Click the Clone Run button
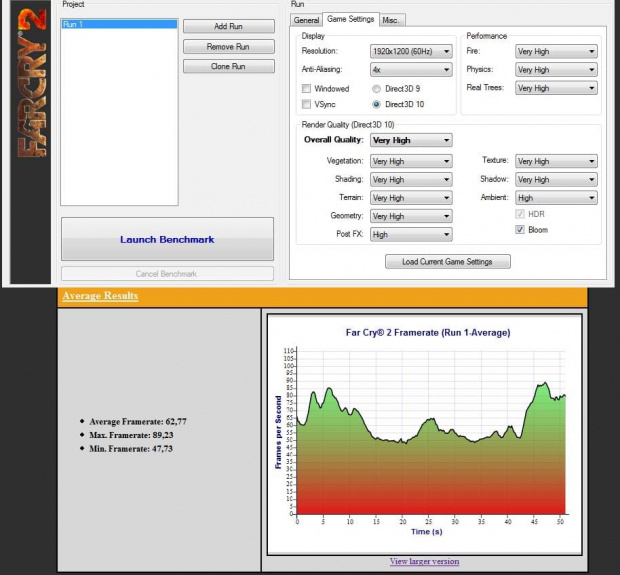620x575 pixels. coord(229,66)
